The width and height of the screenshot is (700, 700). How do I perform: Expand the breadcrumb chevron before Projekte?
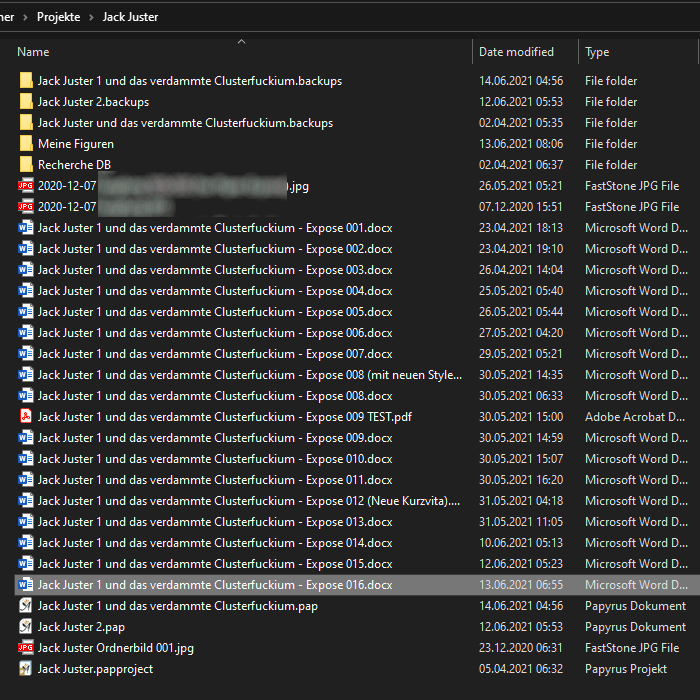click(25, 17)
